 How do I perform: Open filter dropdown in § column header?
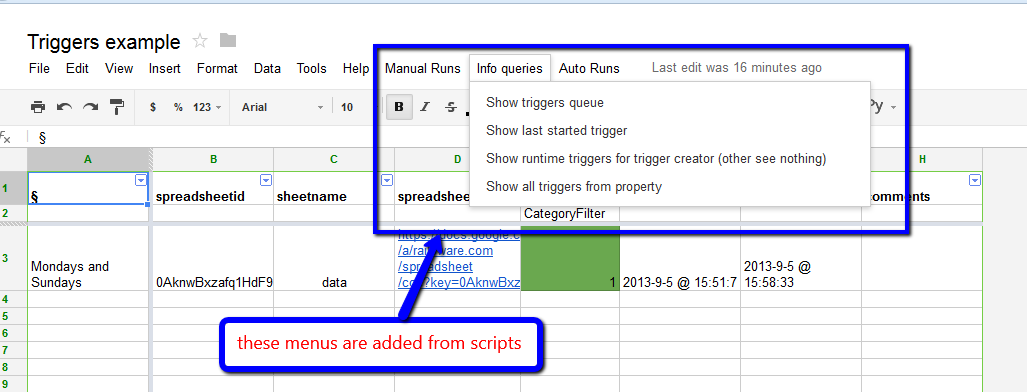click(x=140, y=180)
